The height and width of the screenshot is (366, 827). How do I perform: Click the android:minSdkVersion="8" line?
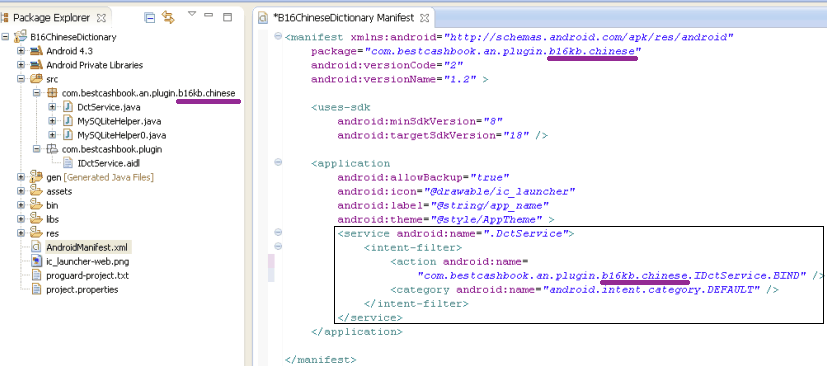[x=420, y=121]
